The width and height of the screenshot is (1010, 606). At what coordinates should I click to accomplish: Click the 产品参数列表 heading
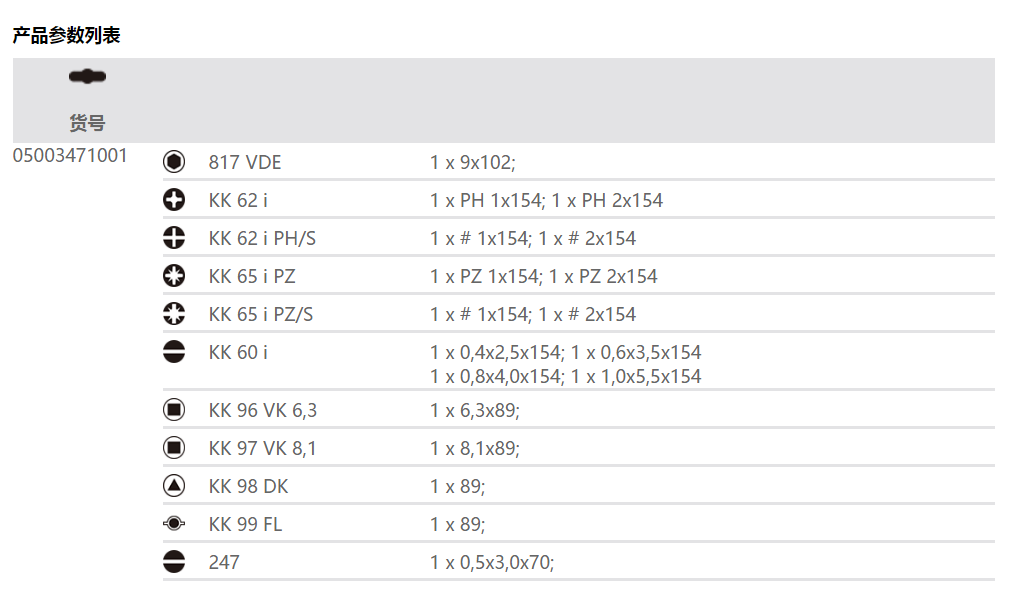pyautogui.click(x=66, y=36)
